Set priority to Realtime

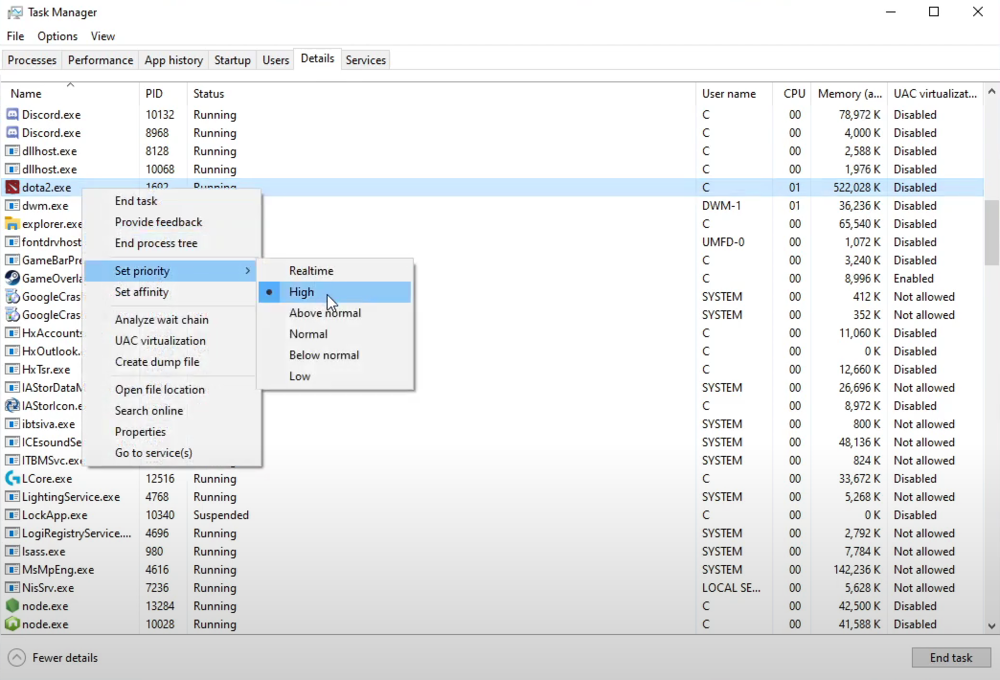click(311, 271)
